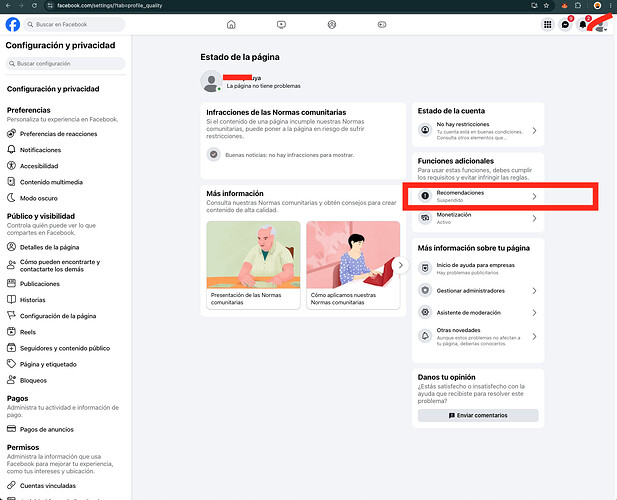617x500 pixels.
Task: Open the Gaming icon in top bar
Action: (x=382, y=25)
